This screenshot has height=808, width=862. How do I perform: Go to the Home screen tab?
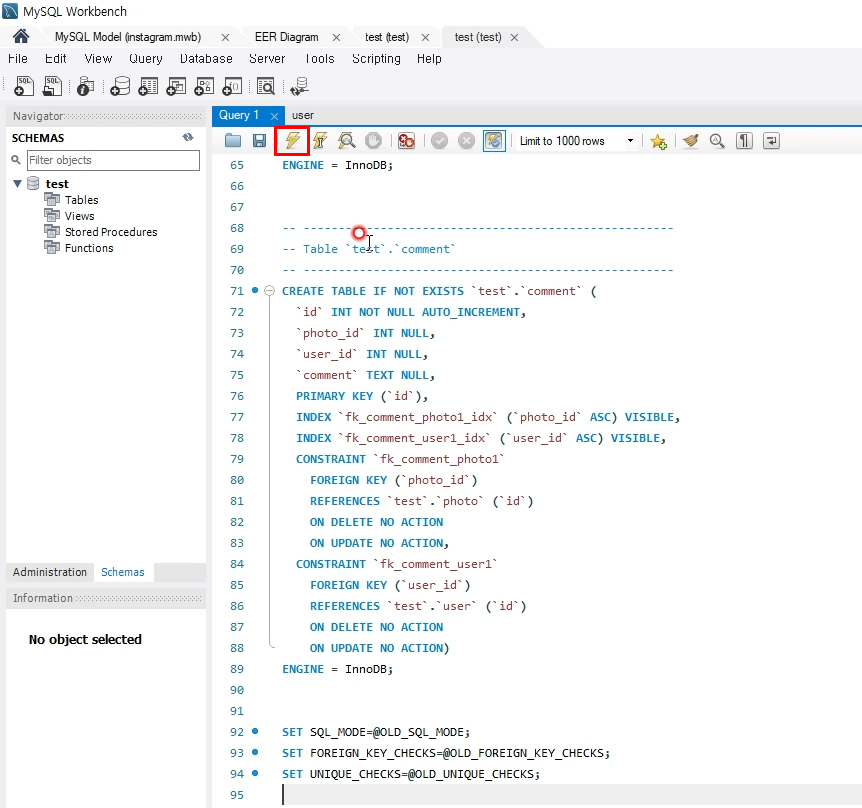tap(21, 37)
